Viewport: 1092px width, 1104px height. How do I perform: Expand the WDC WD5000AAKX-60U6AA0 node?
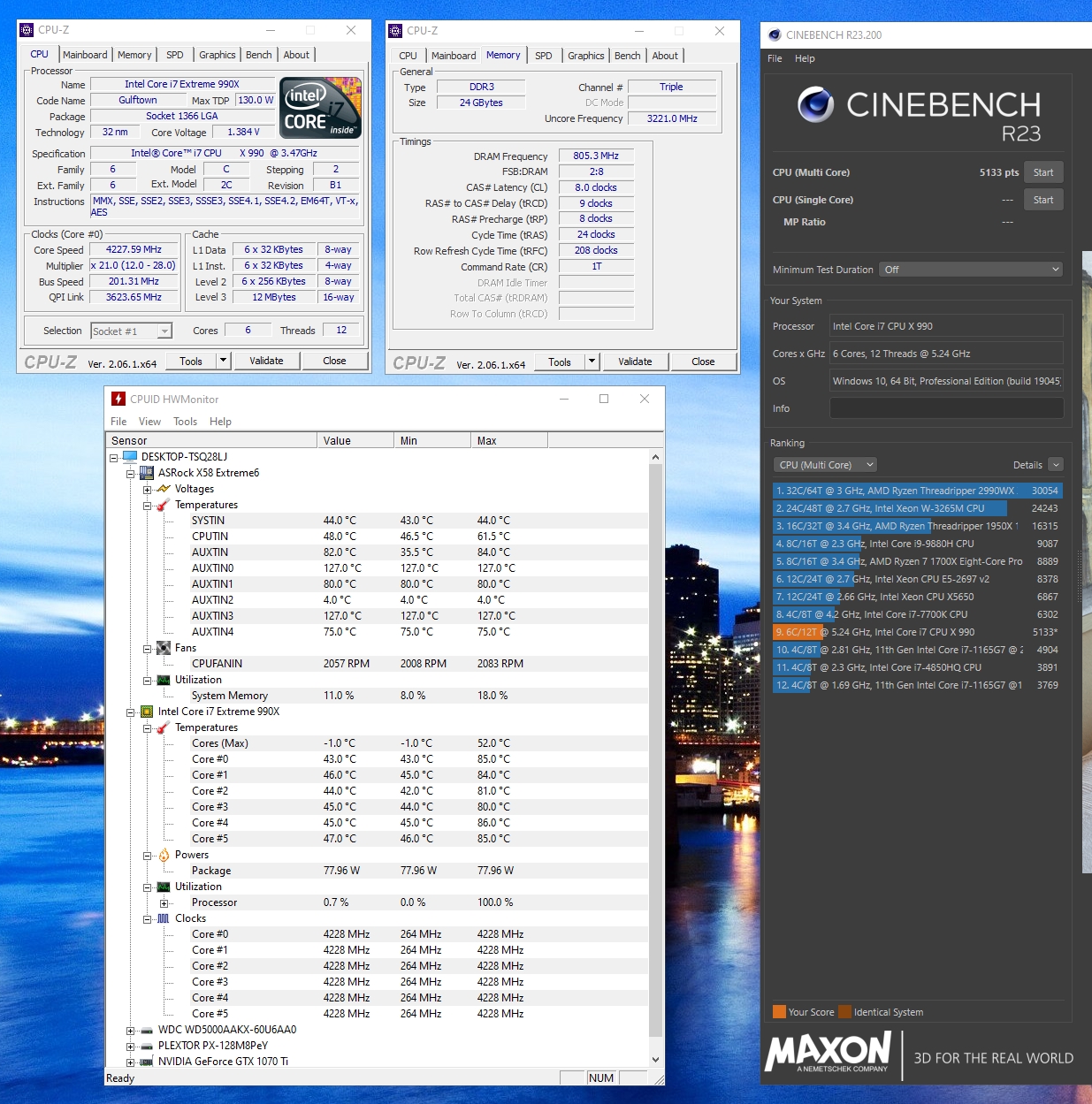click(x=131, y=1031)
